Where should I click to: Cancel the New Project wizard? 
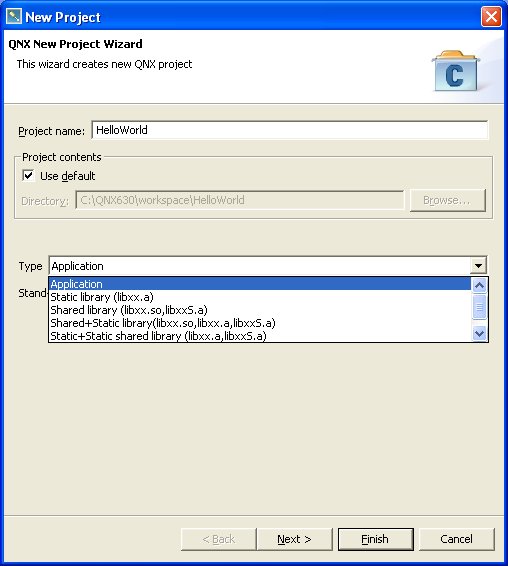(x=456, y=539)
